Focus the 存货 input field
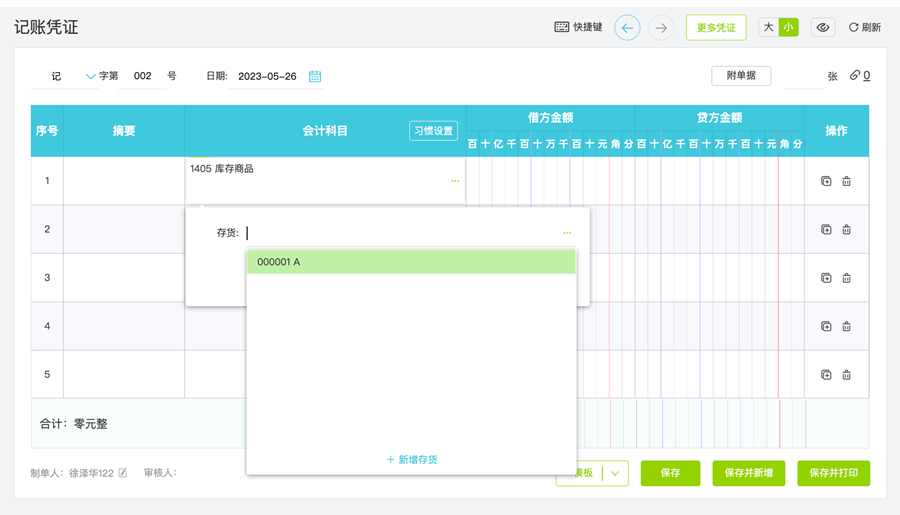This screenshot has width=900, height=515. click(402, 233)
